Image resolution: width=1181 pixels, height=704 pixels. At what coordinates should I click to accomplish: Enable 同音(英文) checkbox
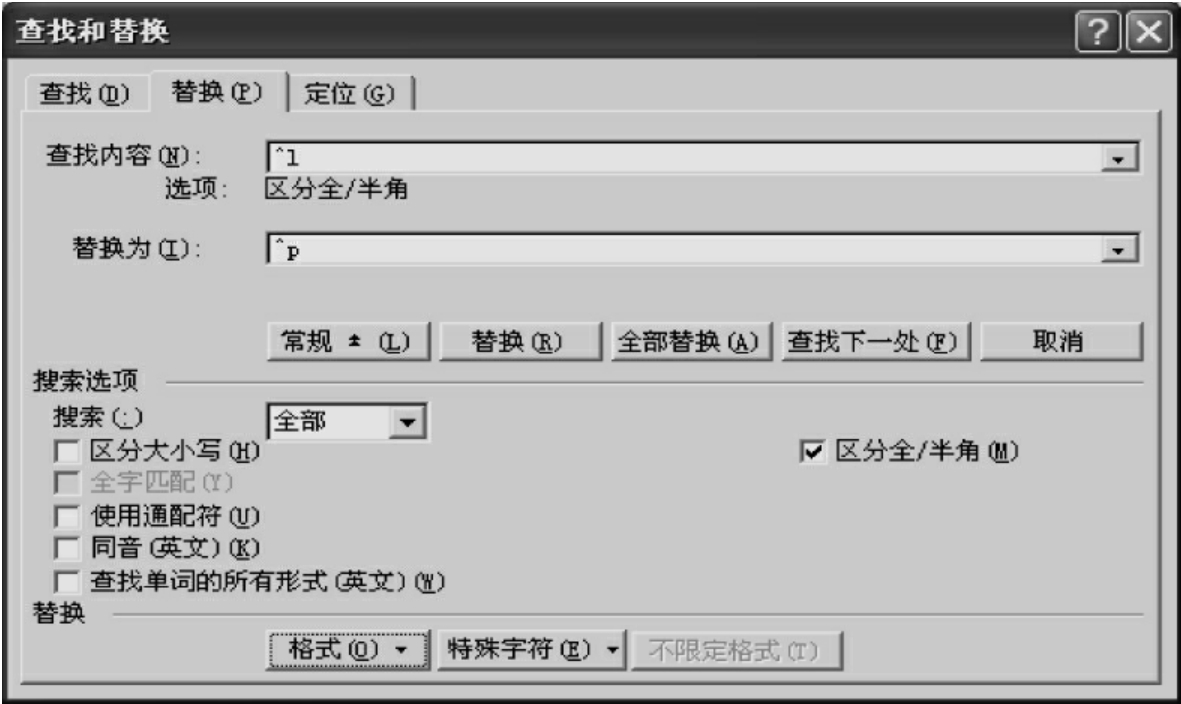67,548
